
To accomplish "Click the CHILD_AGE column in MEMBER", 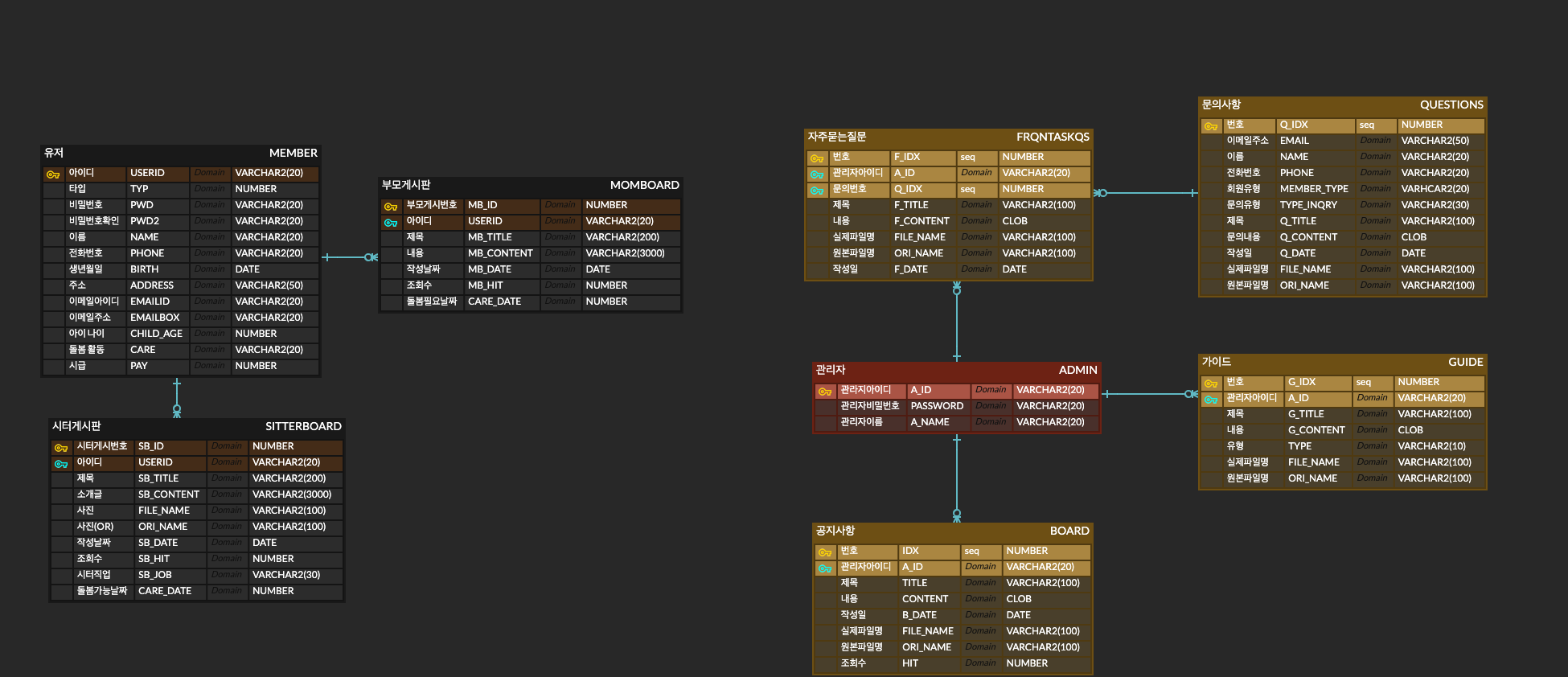I will pos(157,334).
